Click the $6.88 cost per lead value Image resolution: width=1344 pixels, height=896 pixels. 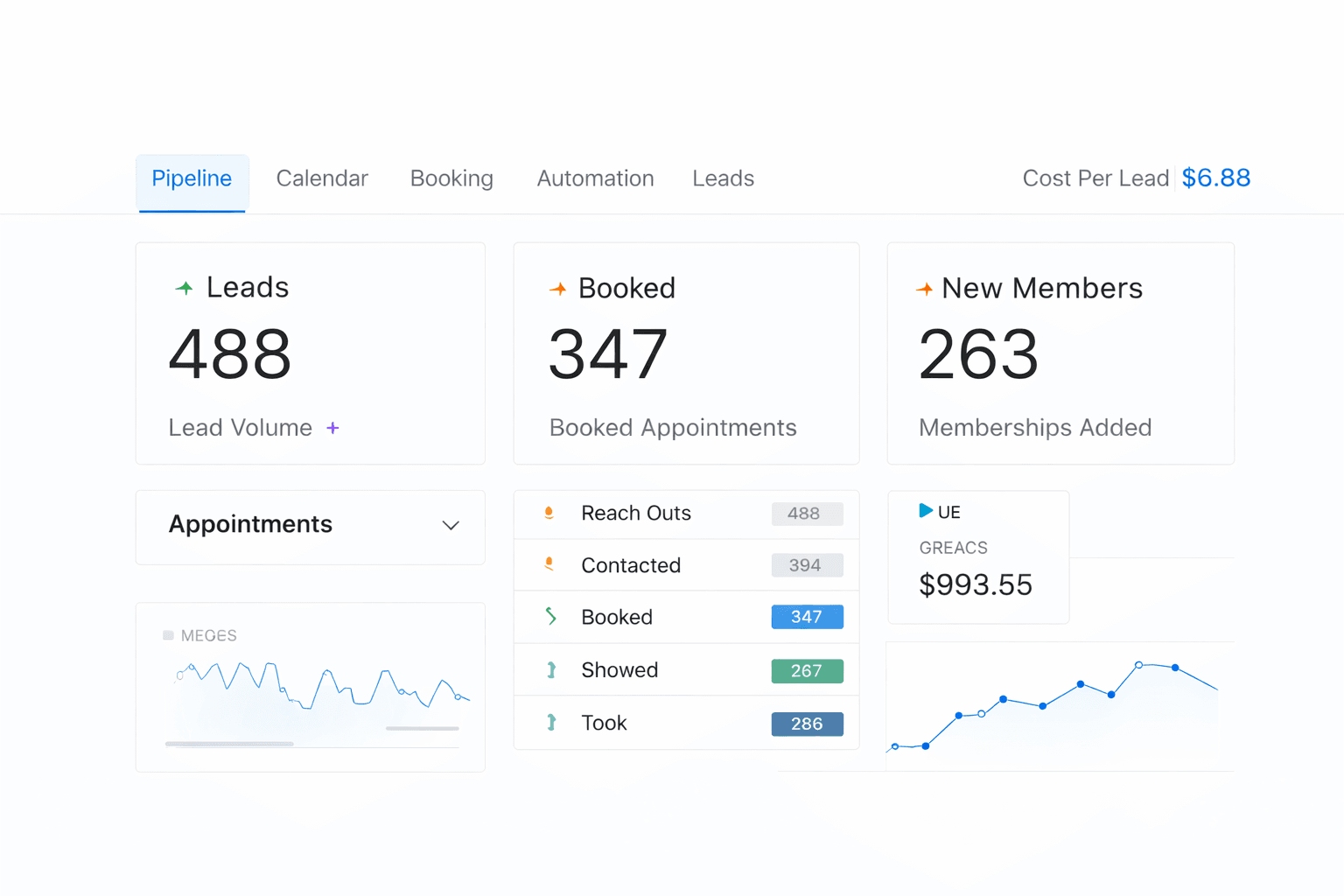pyautogui.click(x=1215, y=178)
